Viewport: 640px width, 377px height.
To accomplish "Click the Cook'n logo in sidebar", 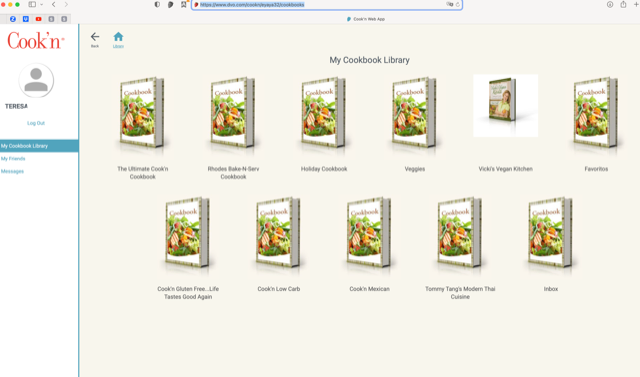I will click(36, 41).
